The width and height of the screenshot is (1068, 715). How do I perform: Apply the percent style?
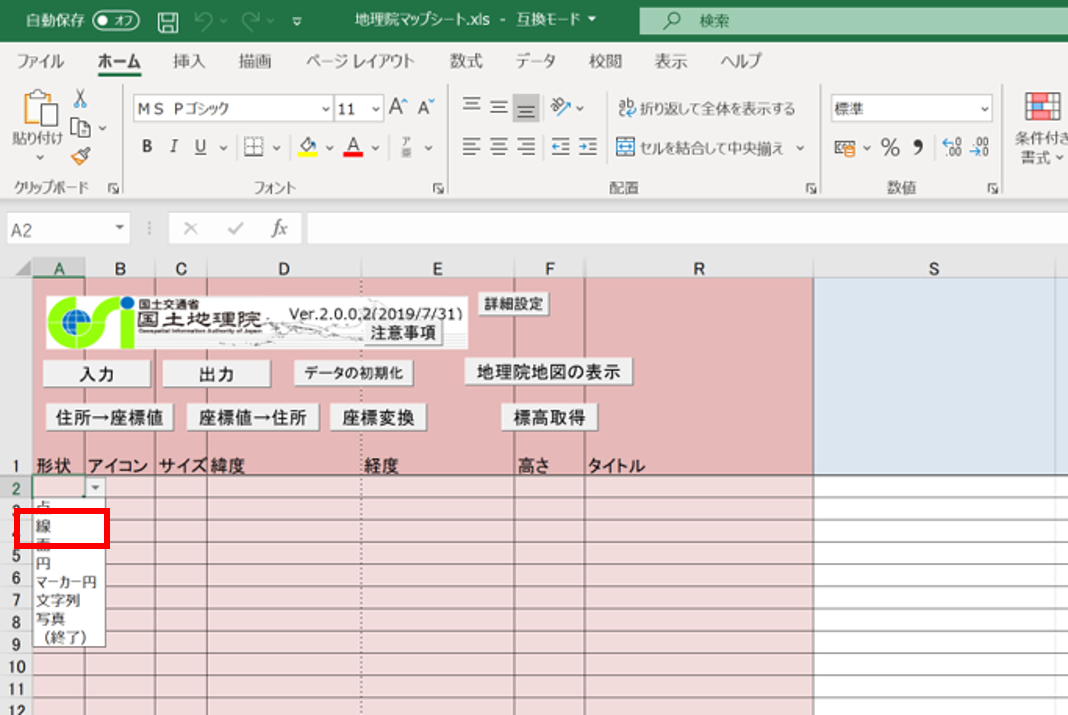890,147
